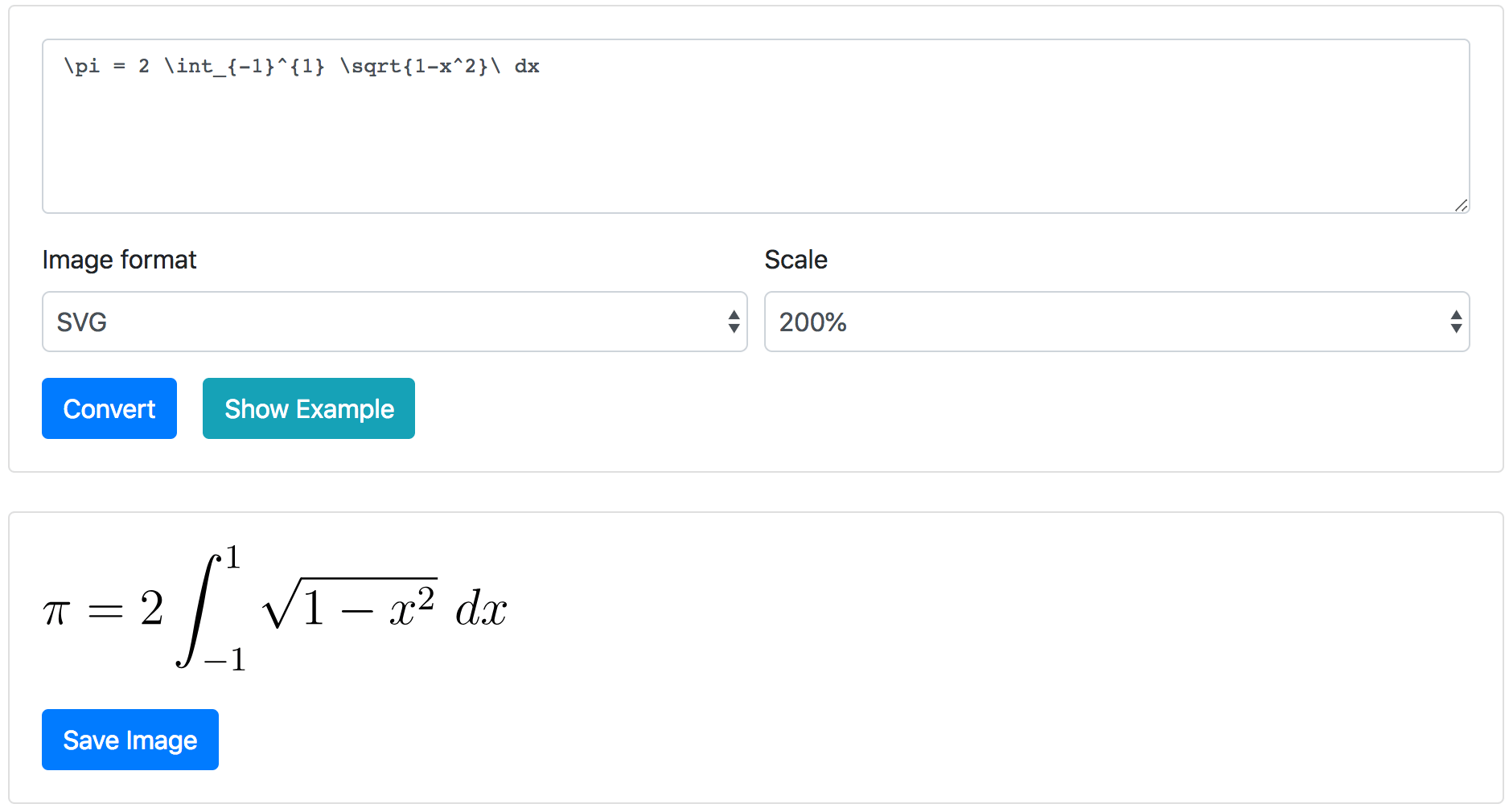Save the rendered equation image

(130, 740)
